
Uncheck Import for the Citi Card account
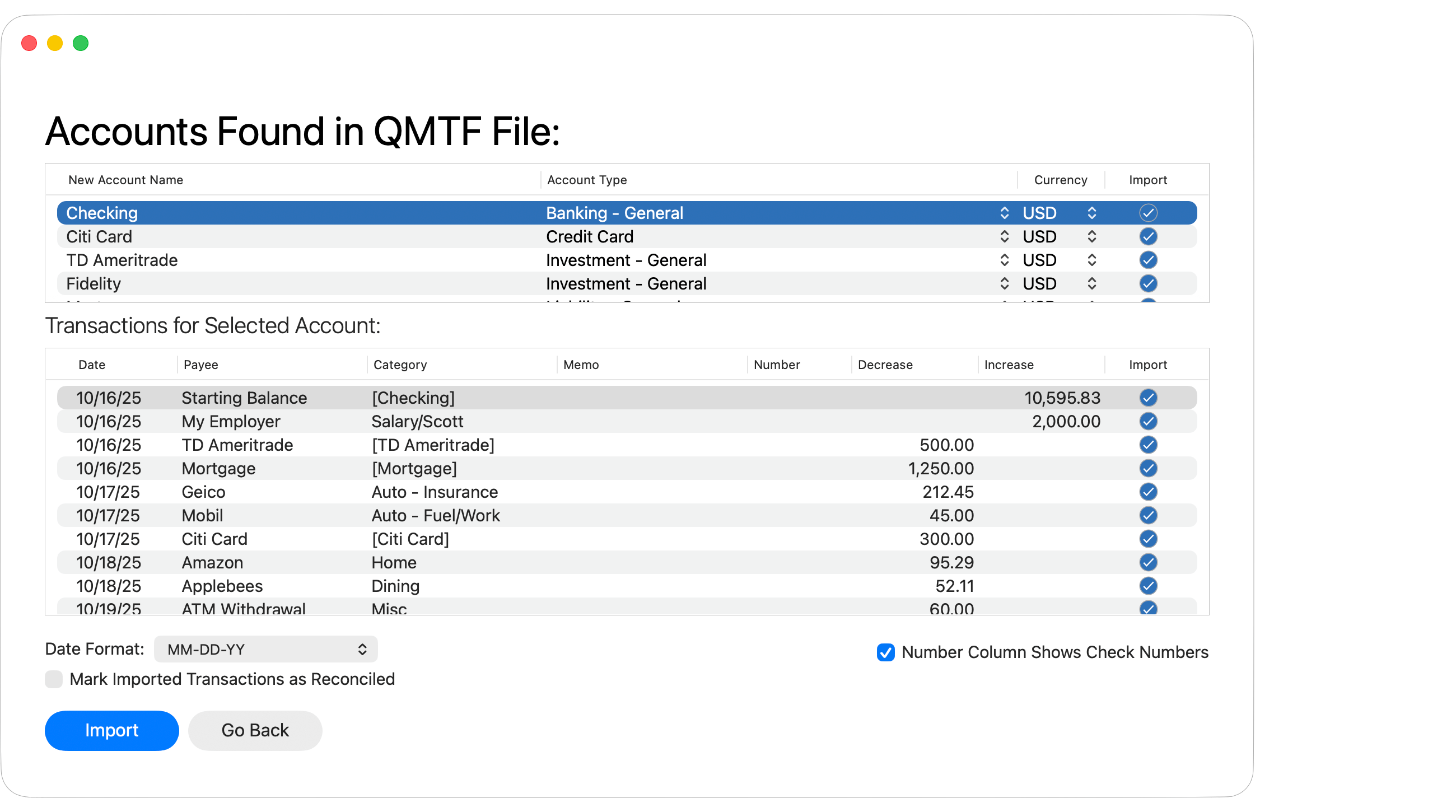click(x=1148, y=236)
